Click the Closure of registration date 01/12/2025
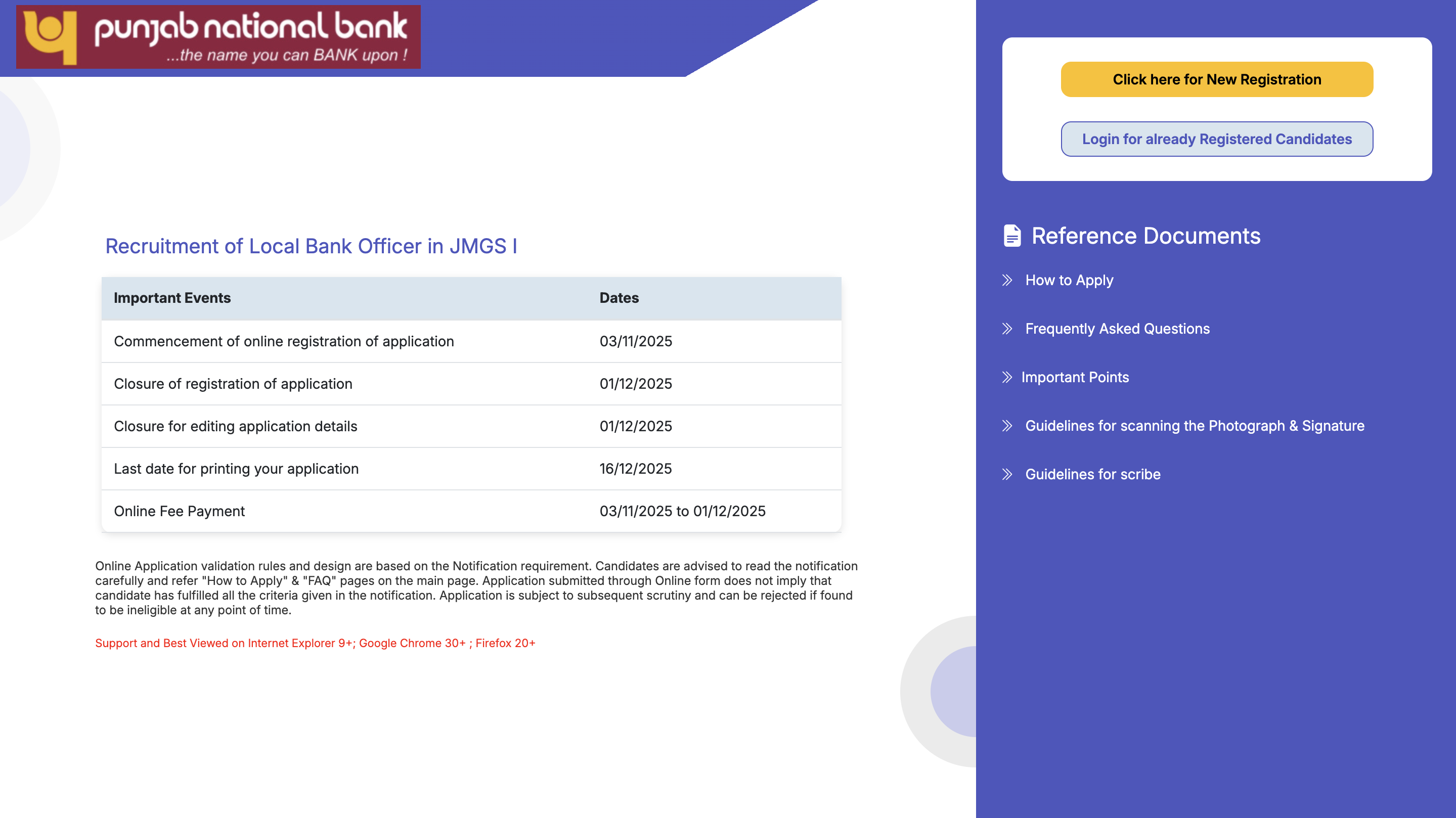1456x818 pixels. 636,384
